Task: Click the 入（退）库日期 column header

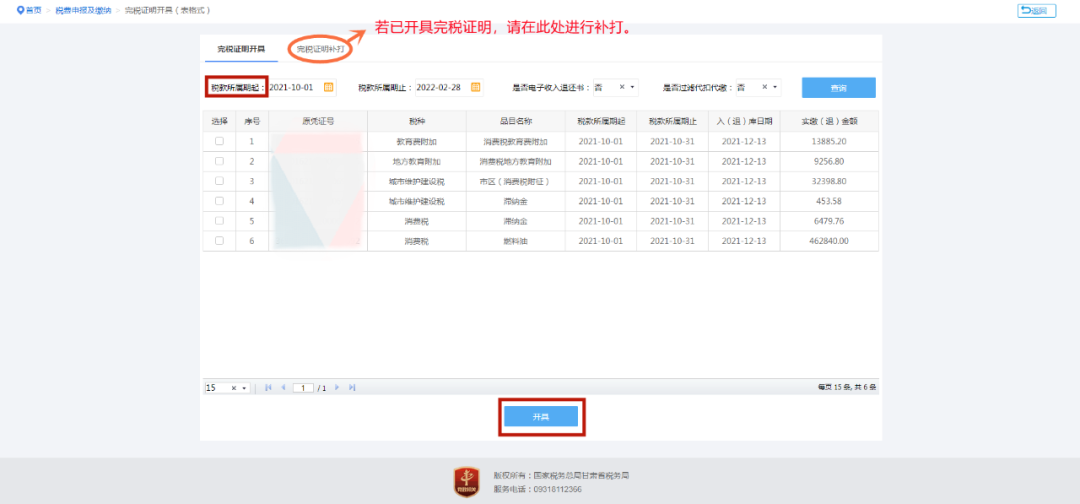Action: coord(744,121)
